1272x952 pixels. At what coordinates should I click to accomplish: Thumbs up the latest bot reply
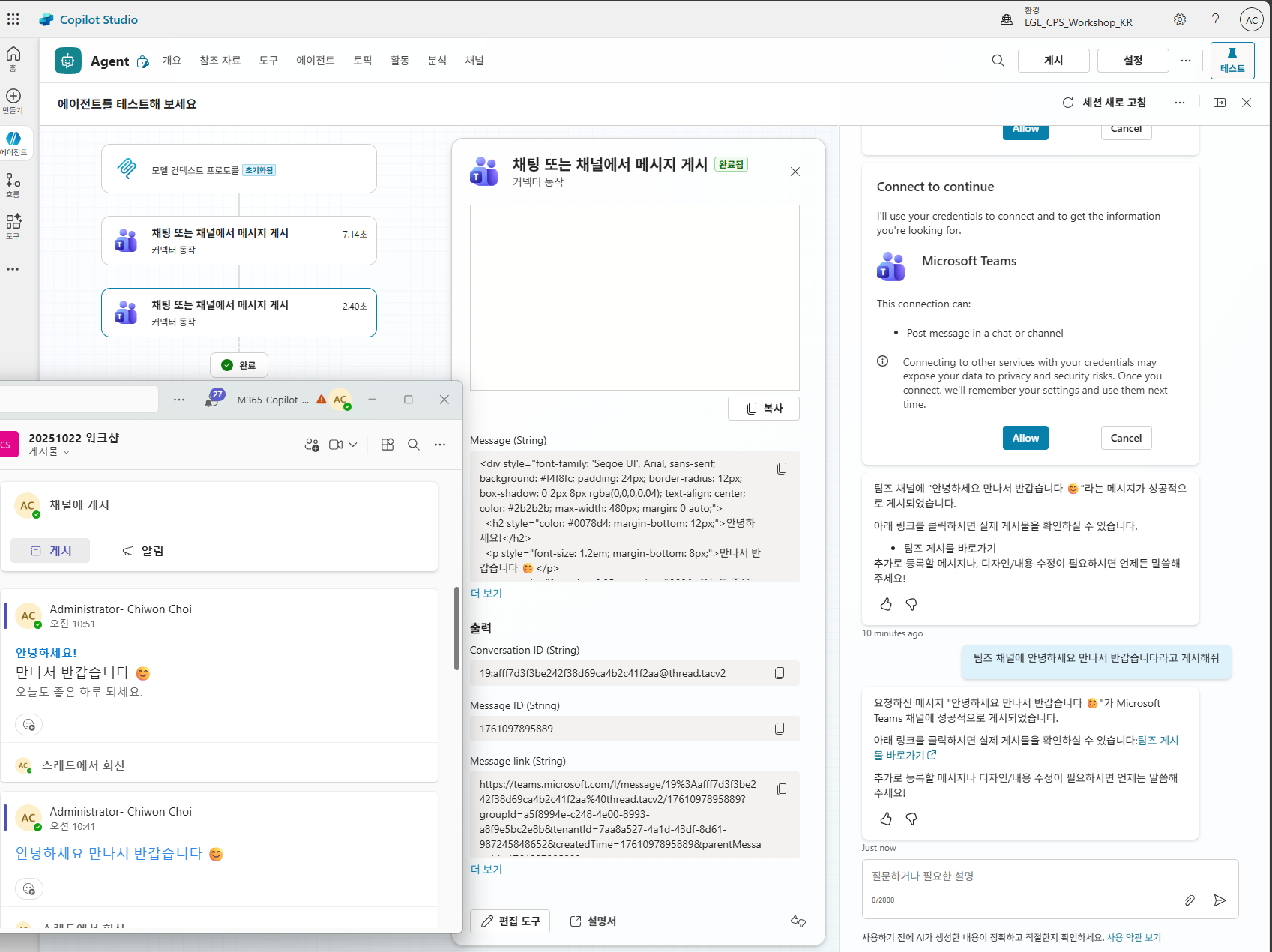tap(886, 819)
